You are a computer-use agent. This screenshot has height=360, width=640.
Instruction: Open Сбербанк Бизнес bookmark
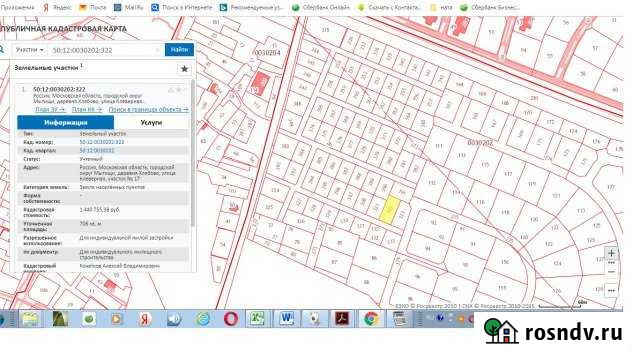pos(489,7)
